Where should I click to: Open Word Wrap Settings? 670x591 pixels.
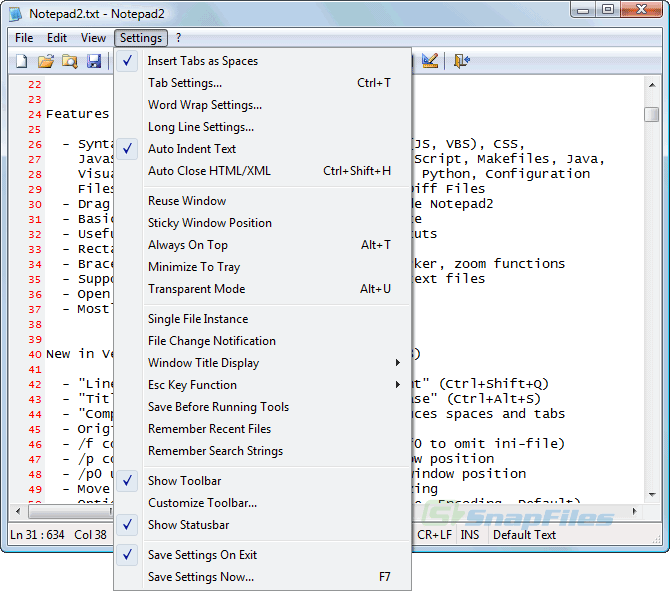pyautogui.click(x=262, y=105)
